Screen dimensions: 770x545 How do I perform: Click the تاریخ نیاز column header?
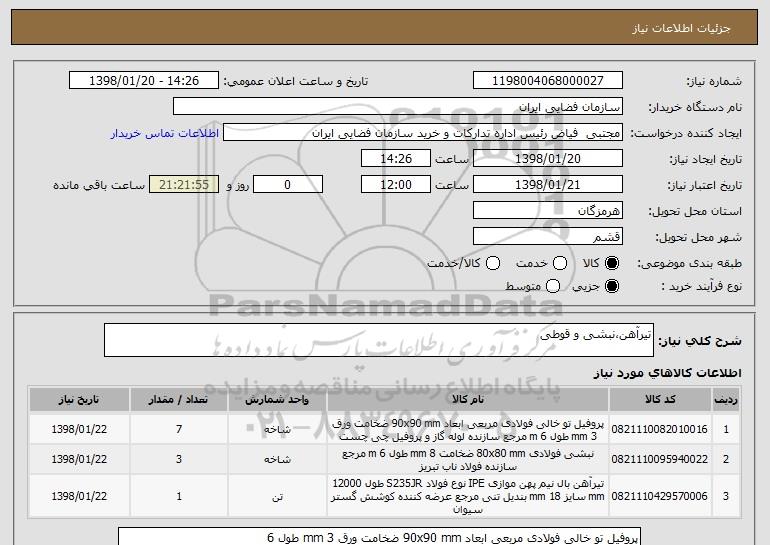click(79, 400)
